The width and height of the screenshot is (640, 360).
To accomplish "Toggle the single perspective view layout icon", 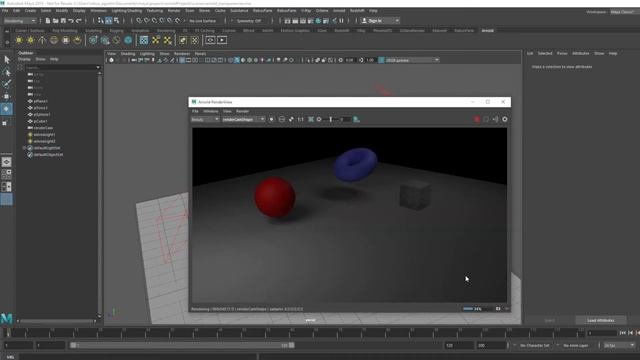I will coord(6,162).
